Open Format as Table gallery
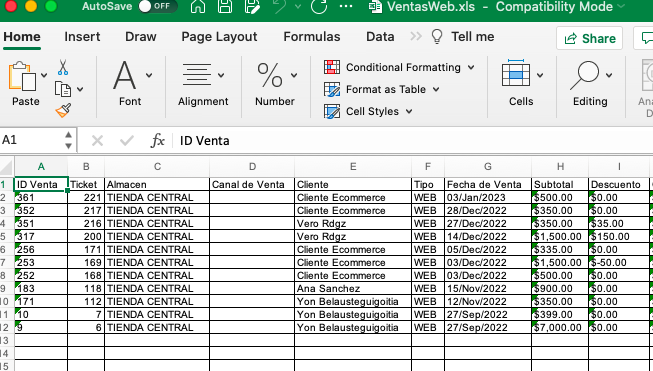This screenshot has width=653, height=371. tap(382, 89)
